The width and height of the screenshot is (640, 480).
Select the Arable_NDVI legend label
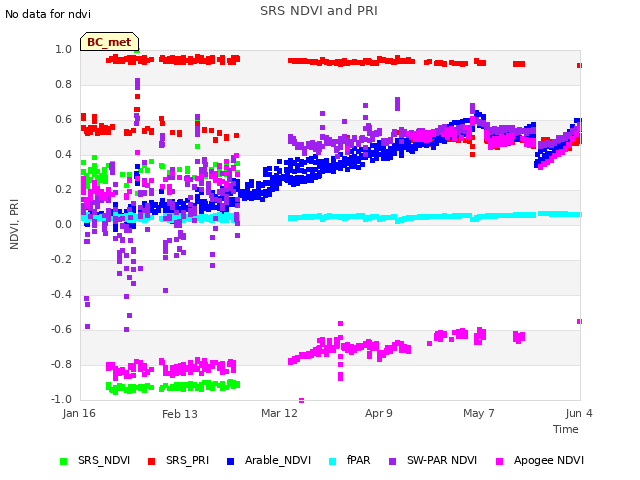(x=278, y=460)
